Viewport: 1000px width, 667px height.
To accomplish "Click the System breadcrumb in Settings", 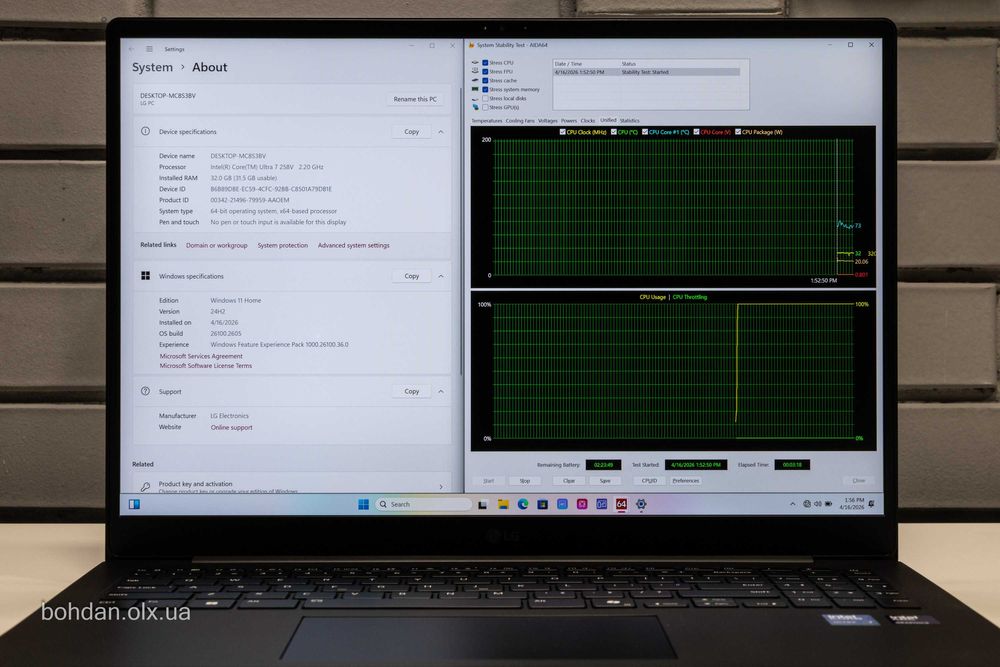I will 152,67.
